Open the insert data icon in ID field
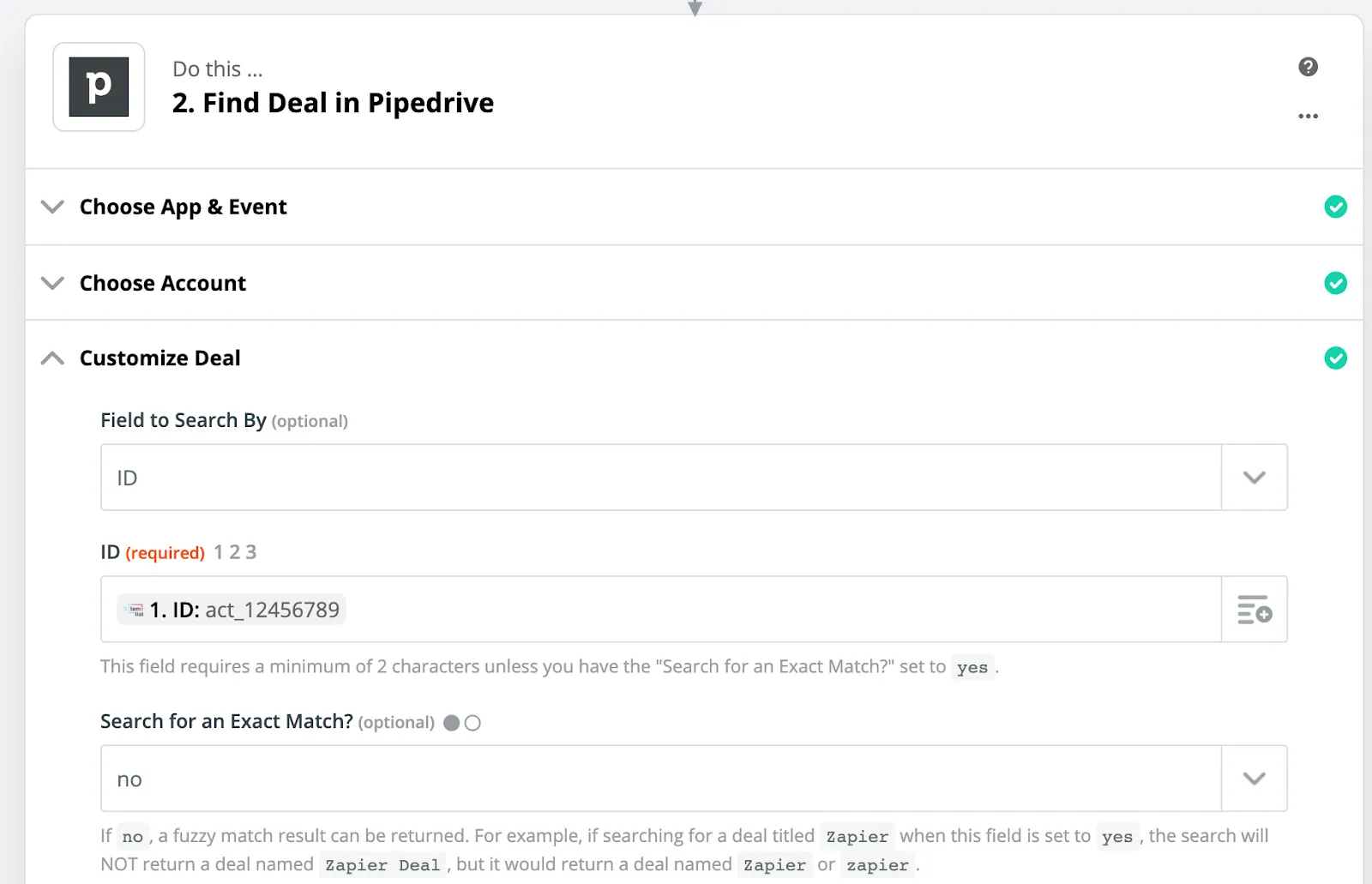 [x=1255, y=610]
